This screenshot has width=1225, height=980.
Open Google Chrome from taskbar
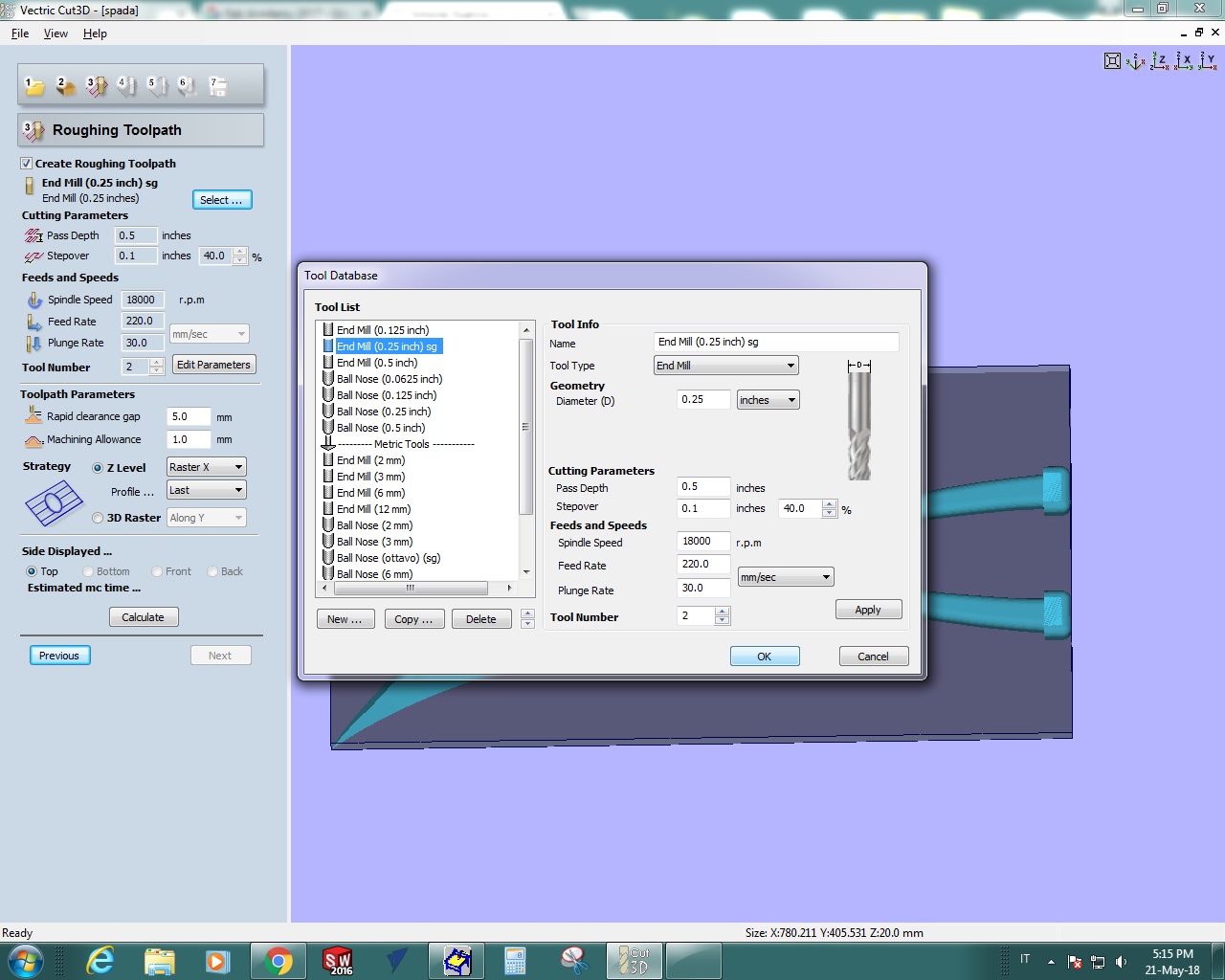click(278, 960)
